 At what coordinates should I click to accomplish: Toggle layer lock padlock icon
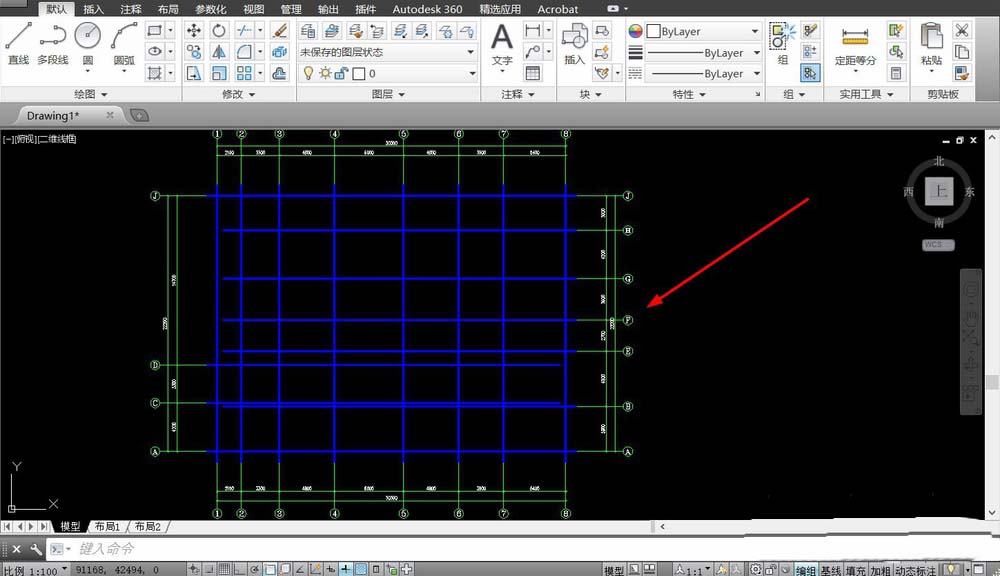click(x=341, y=73)
